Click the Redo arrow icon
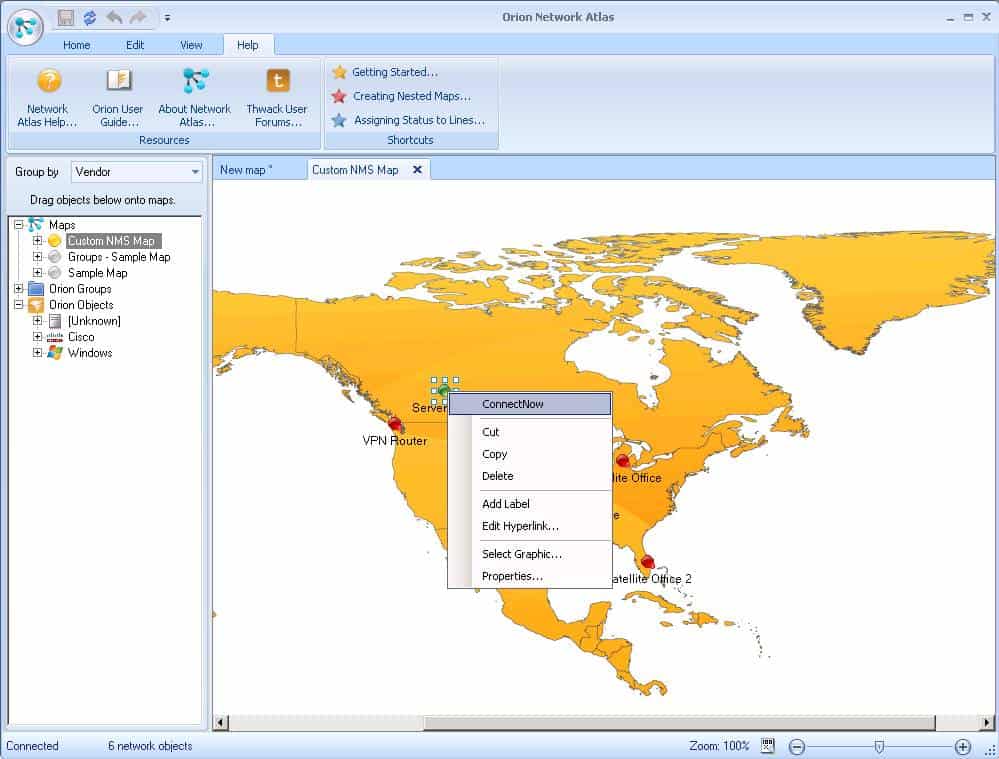 point(138,17)
